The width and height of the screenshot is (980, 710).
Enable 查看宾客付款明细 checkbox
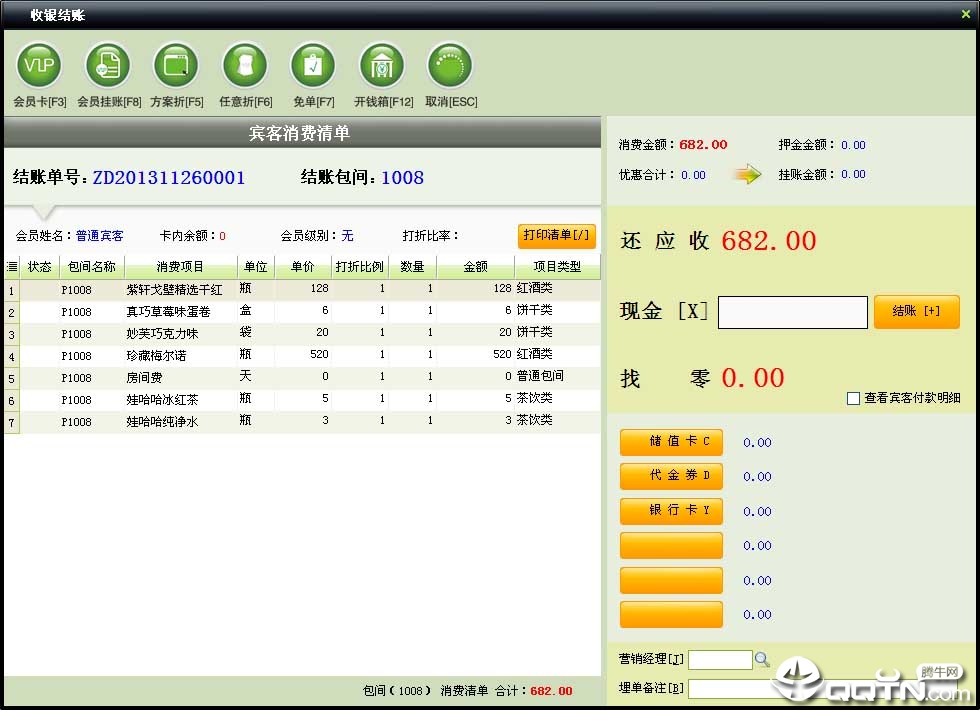853,398
